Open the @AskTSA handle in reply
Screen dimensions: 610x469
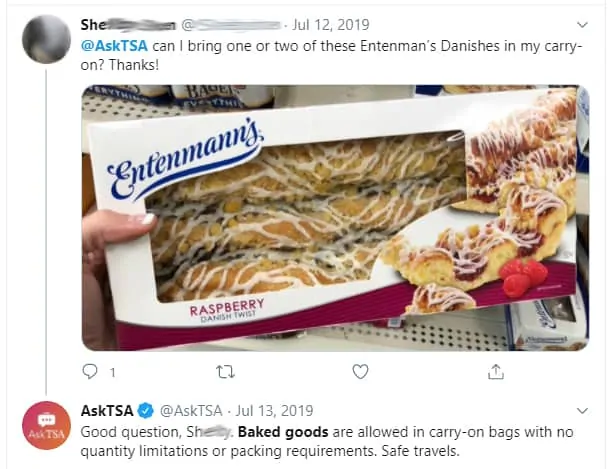[191, 411]
